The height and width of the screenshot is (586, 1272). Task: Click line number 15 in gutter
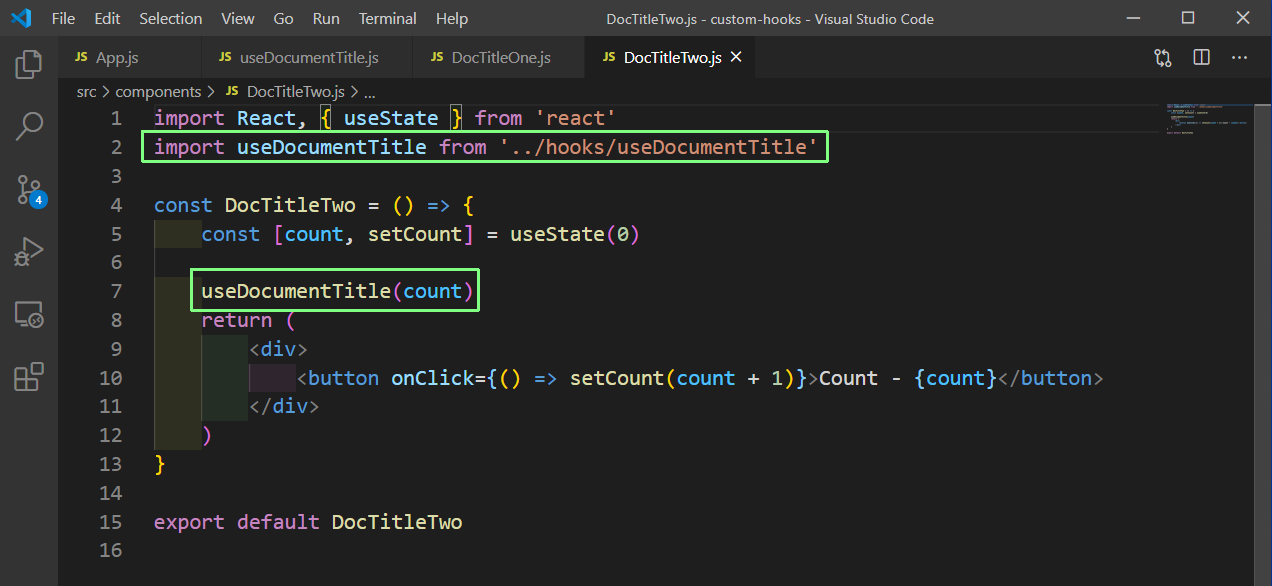111,522
